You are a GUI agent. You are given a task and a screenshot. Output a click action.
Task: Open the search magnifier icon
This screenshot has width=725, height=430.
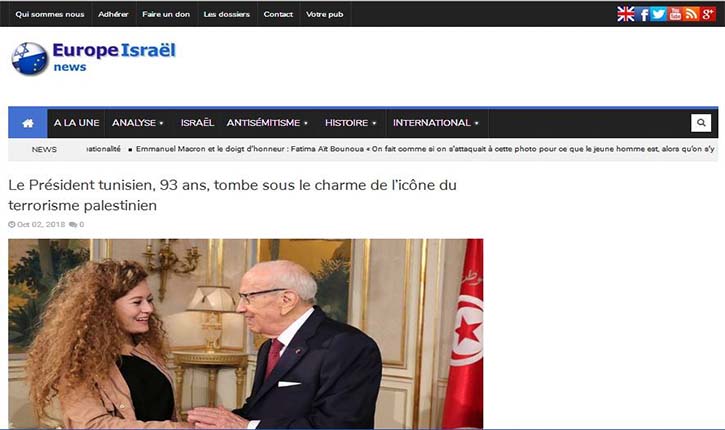701,123
